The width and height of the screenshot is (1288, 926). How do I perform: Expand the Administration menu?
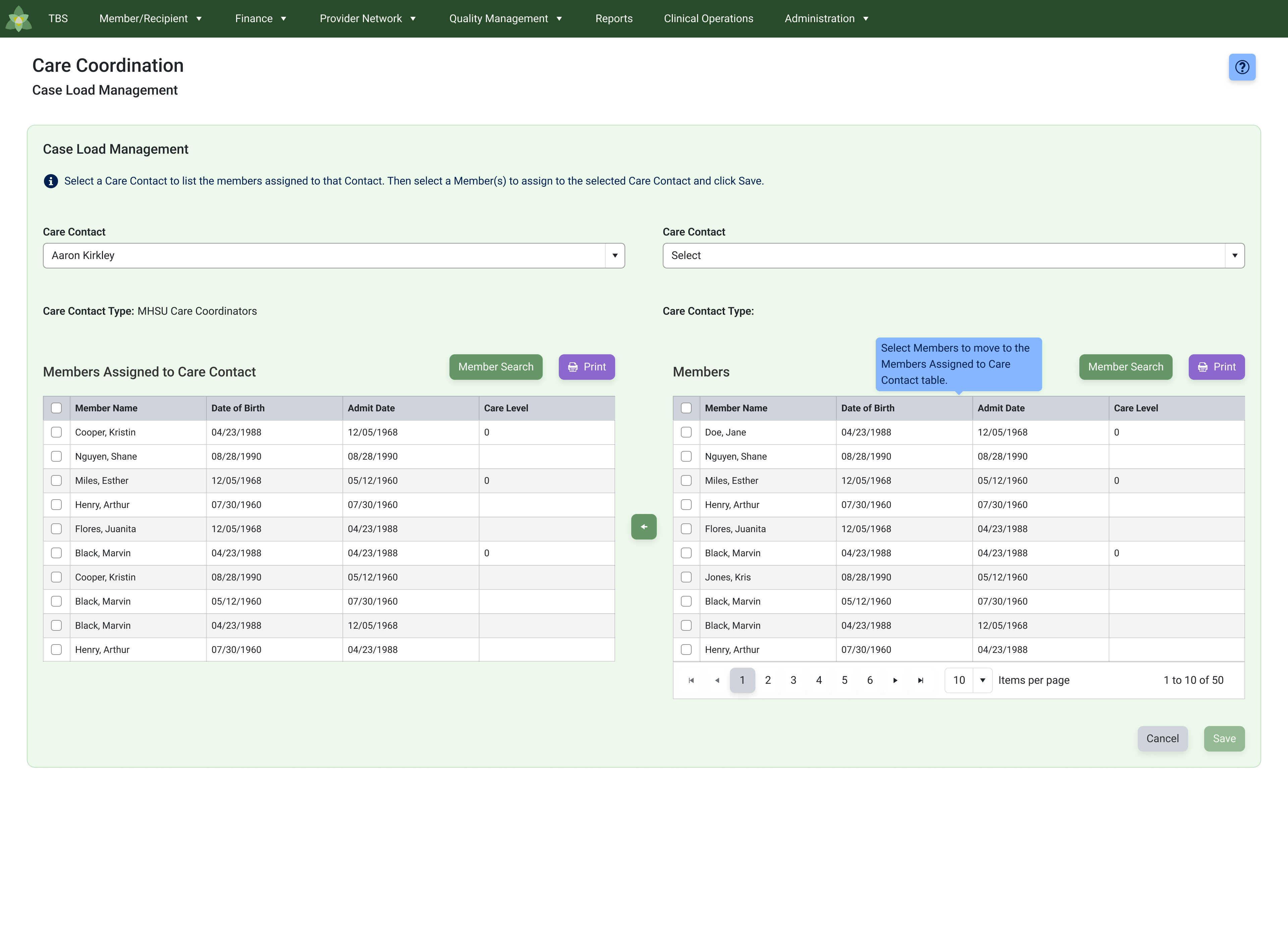(827, 19)
